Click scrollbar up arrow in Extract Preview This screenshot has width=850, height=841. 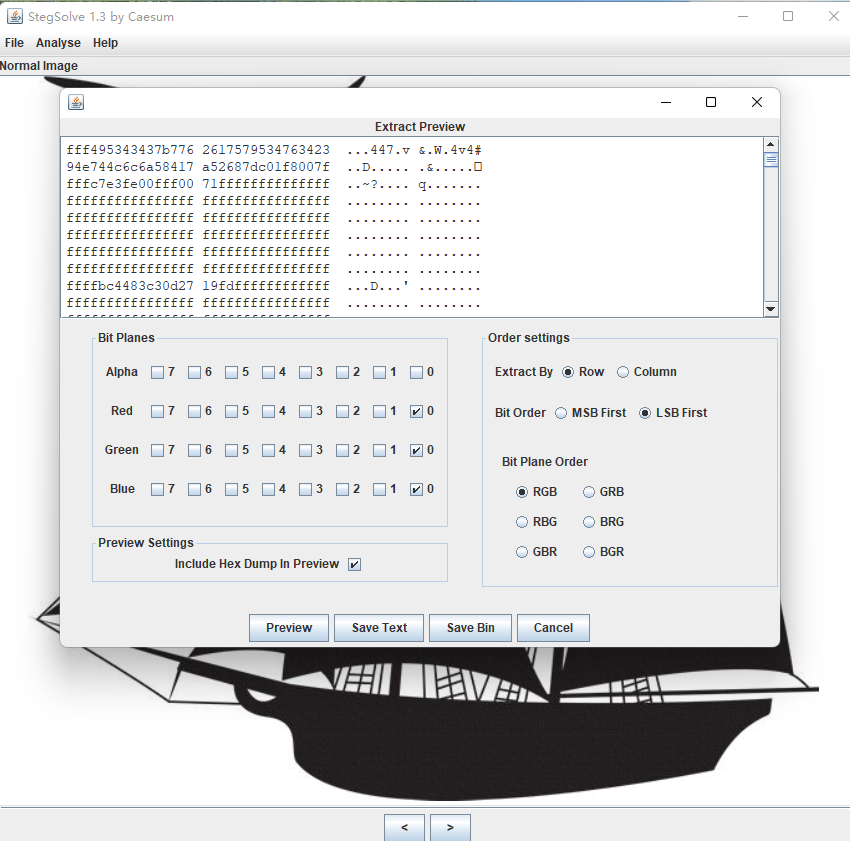(x=771, y=145)
